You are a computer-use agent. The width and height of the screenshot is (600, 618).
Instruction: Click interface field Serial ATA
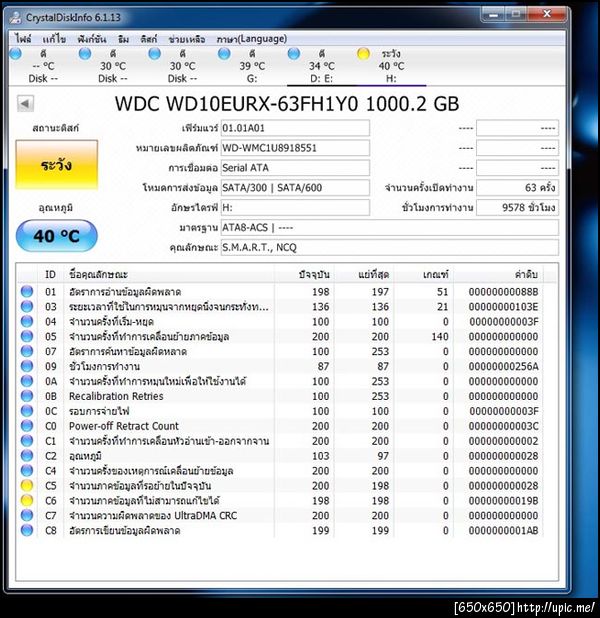[x=295, y=168]
